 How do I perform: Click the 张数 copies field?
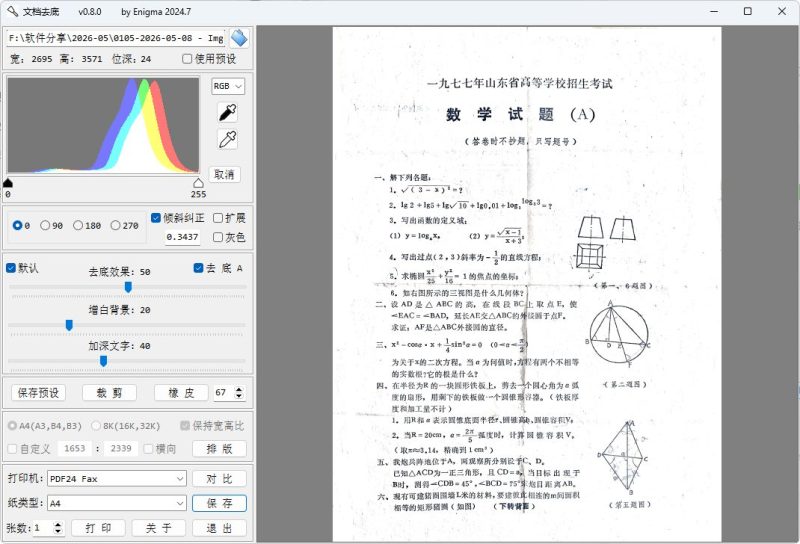(43, 528)
